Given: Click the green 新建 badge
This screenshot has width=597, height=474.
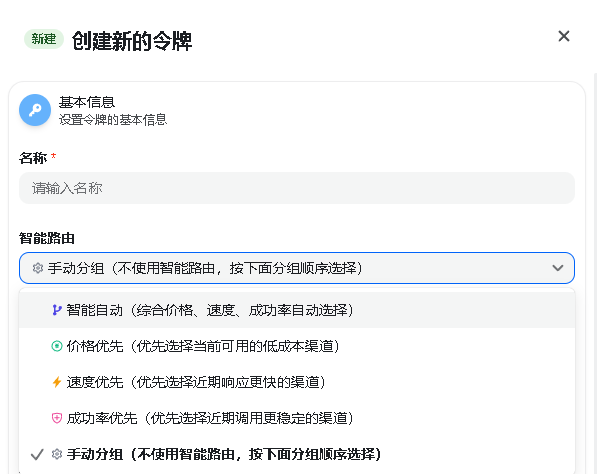Looking at the screenshot, I should 44,39.
